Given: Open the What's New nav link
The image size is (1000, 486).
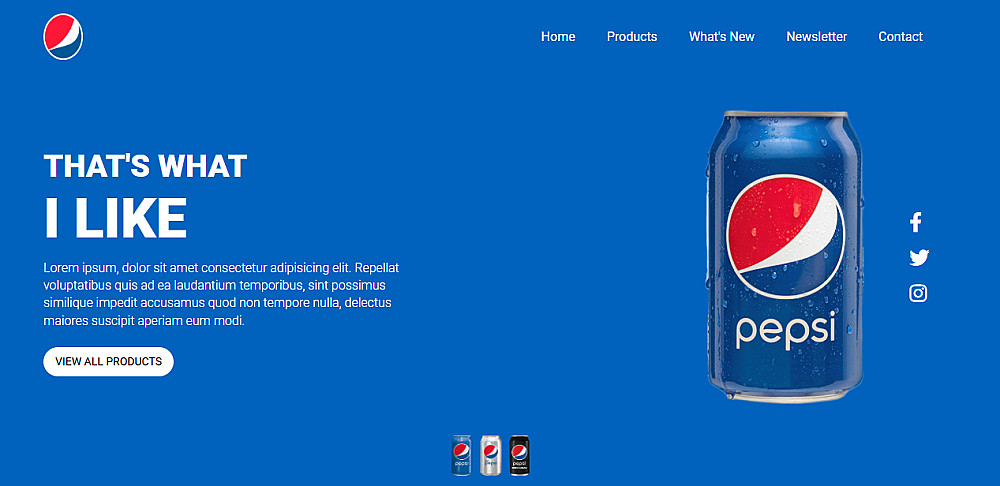Looking at the screenshot, I should (x=722, y=36).
